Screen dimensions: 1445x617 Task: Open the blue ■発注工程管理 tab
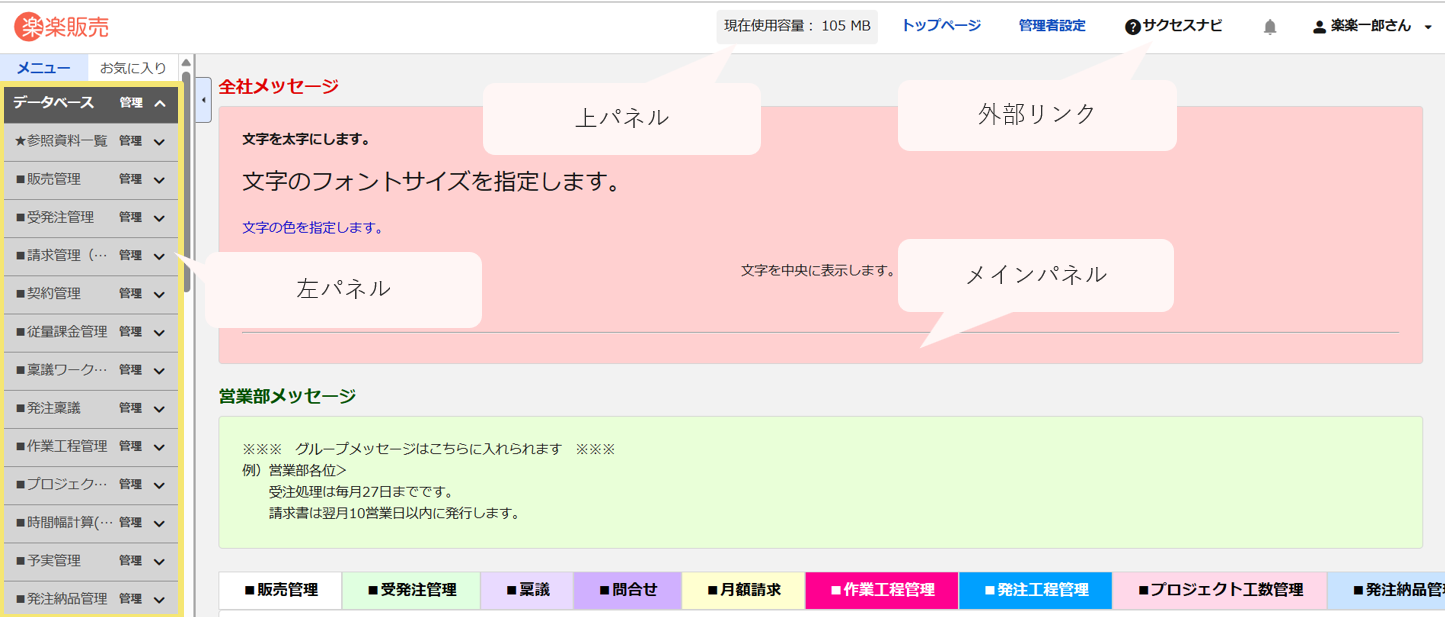tap(1036, 590)
